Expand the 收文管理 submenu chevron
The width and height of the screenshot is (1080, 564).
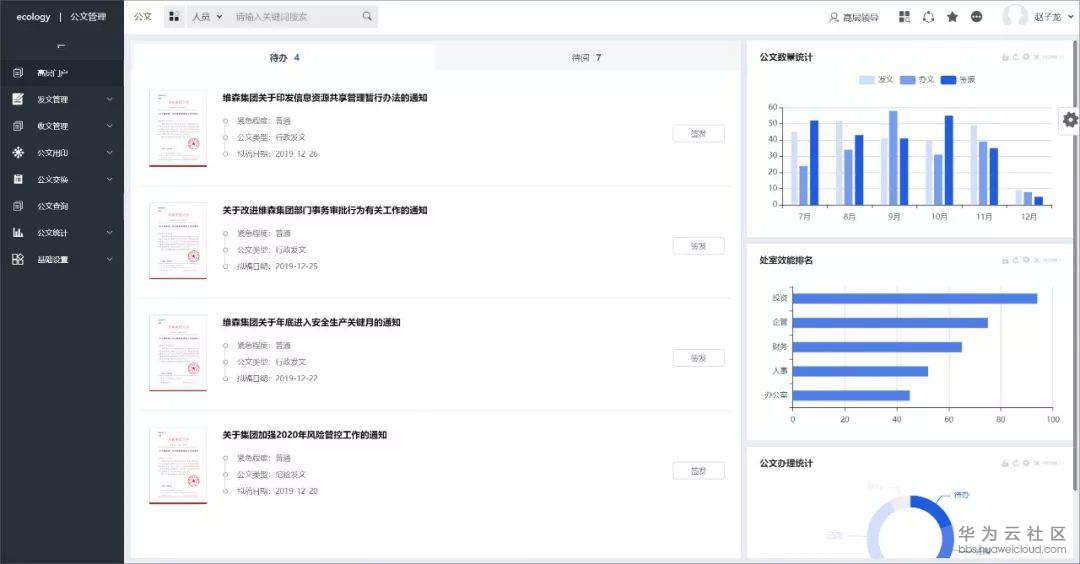tap(110, 126)
